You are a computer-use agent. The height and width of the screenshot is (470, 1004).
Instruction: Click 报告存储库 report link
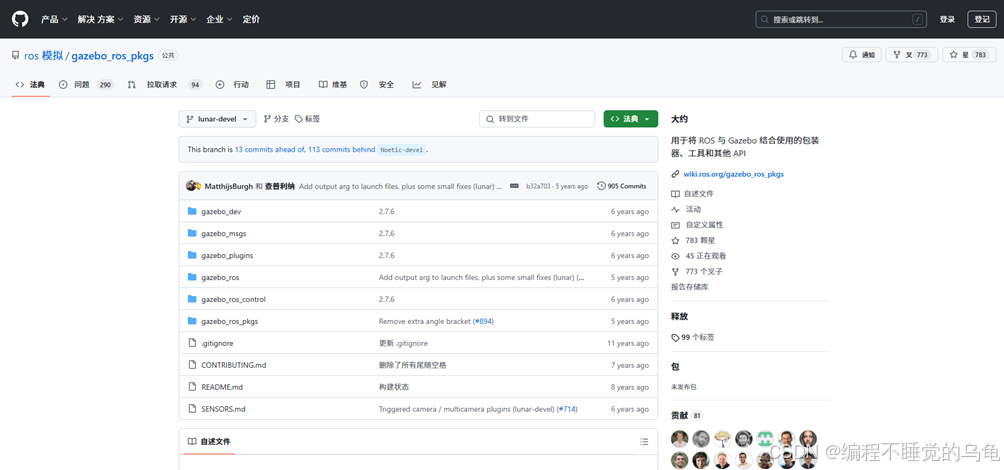point(689,287)
